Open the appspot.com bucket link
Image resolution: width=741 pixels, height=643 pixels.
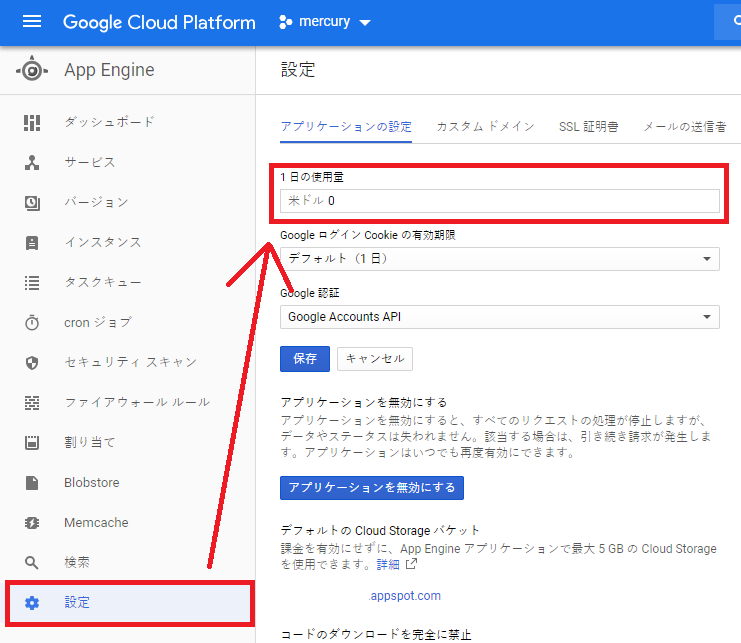(x=405, y=596)
